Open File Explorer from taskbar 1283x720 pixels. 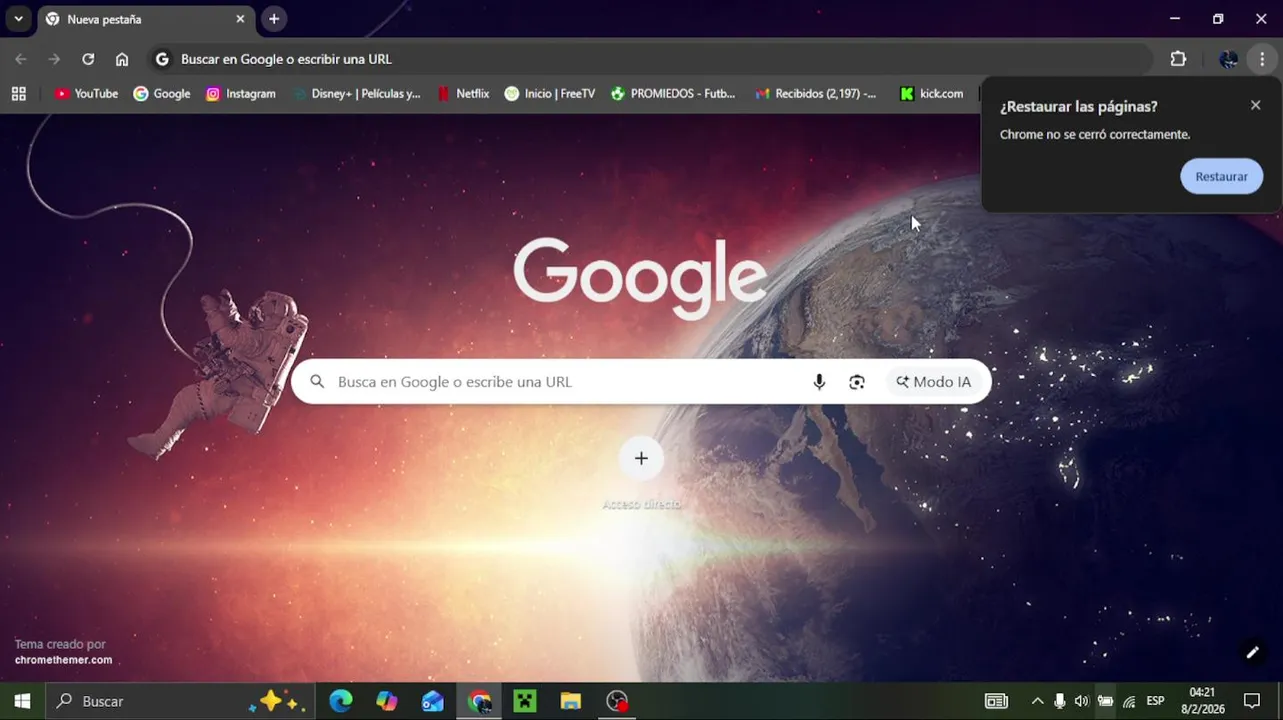point(571,701)
